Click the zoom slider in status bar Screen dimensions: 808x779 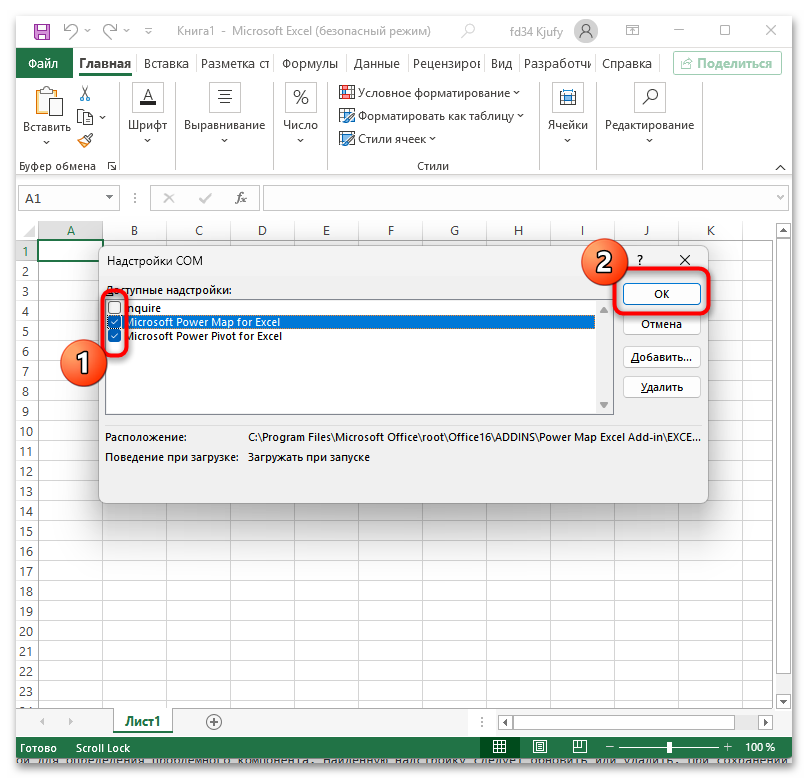668,747
